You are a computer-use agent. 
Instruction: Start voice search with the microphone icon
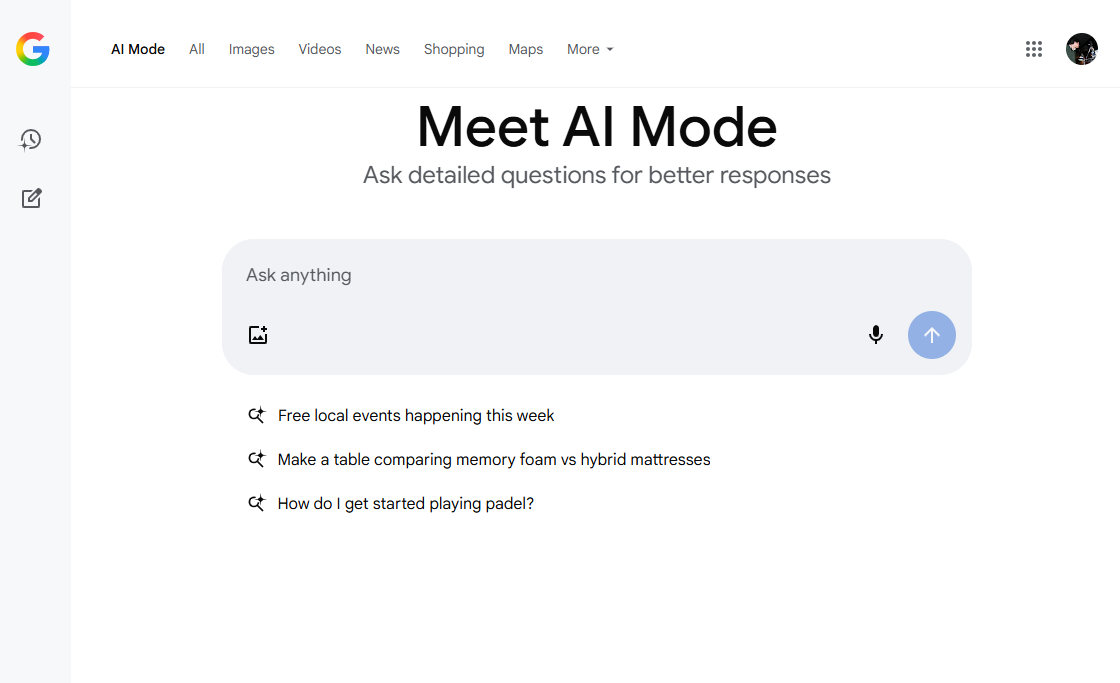coord(876,334)
